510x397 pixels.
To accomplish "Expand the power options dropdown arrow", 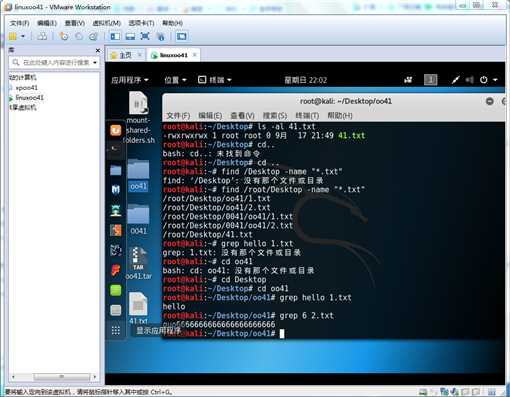I will pyautogui.click(x=23, y=36).
